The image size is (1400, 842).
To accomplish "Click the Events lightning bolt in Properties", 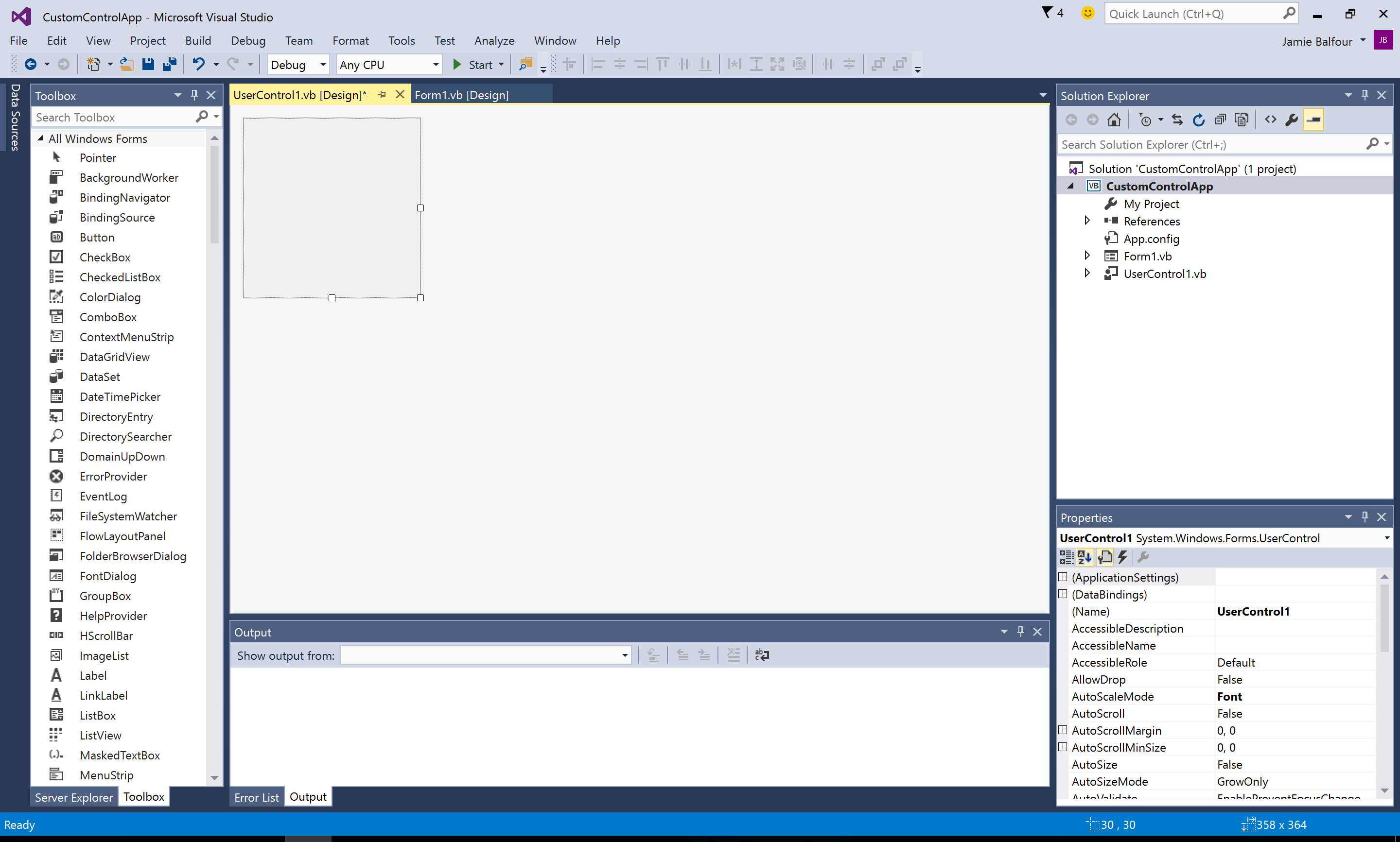I will click(x=1122, y=557).
